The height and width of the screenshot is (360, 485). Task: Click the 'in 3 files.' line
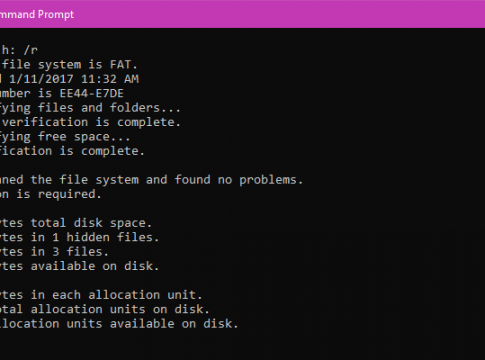tap(70, 252)
